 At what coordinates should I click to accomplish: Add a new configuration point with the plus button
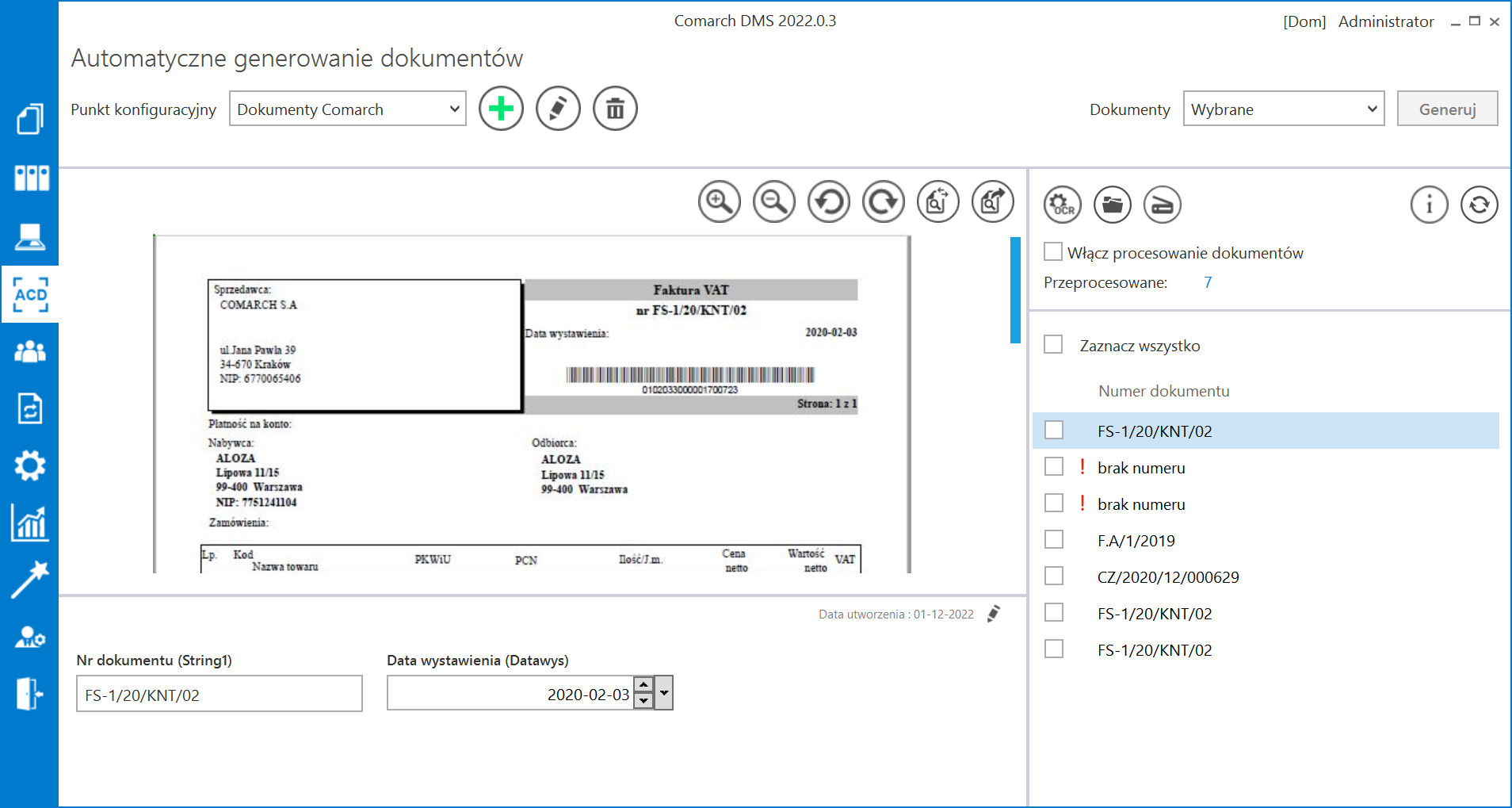tap(501, 109)
